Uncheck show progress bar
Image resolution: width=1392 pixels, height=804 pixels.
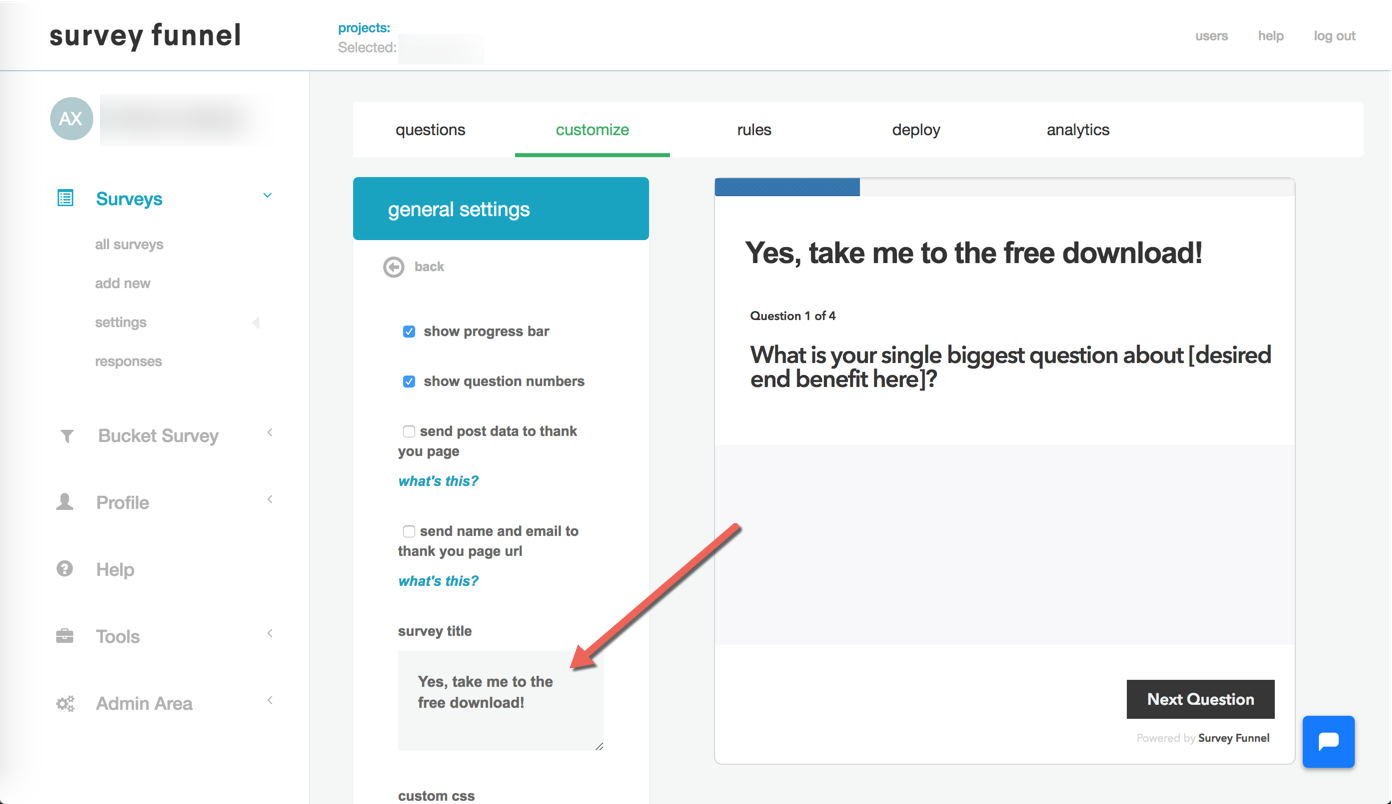(409, 331)
